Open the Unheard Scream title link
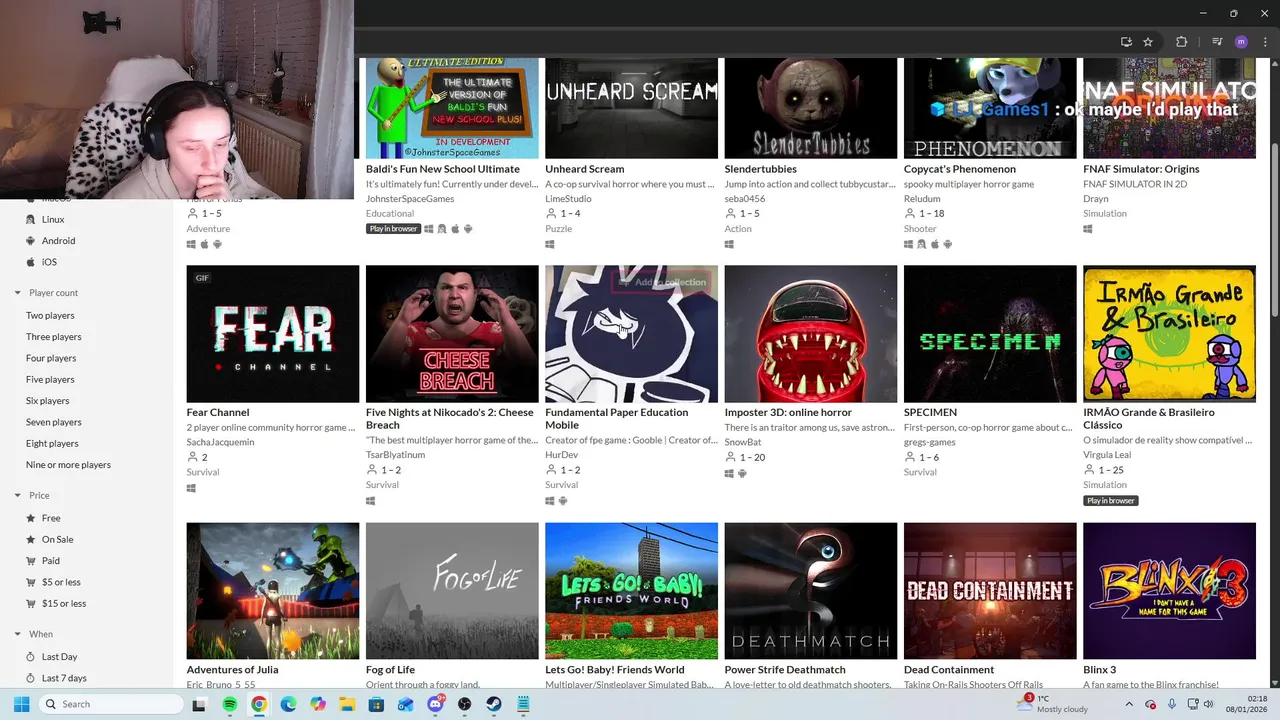Screen dimensions: 1280x720 pos(584,169)
